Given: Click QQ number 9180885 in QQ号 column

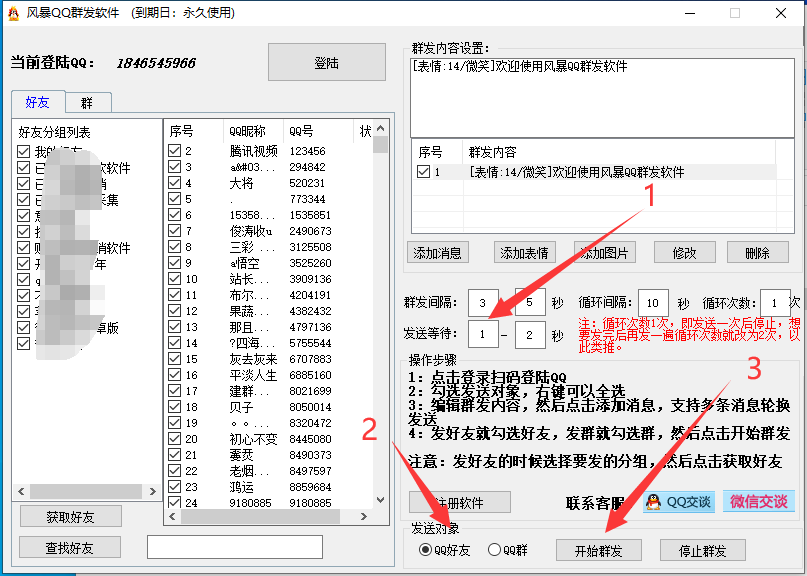Looking at the screenshot, I should point(310,502).
